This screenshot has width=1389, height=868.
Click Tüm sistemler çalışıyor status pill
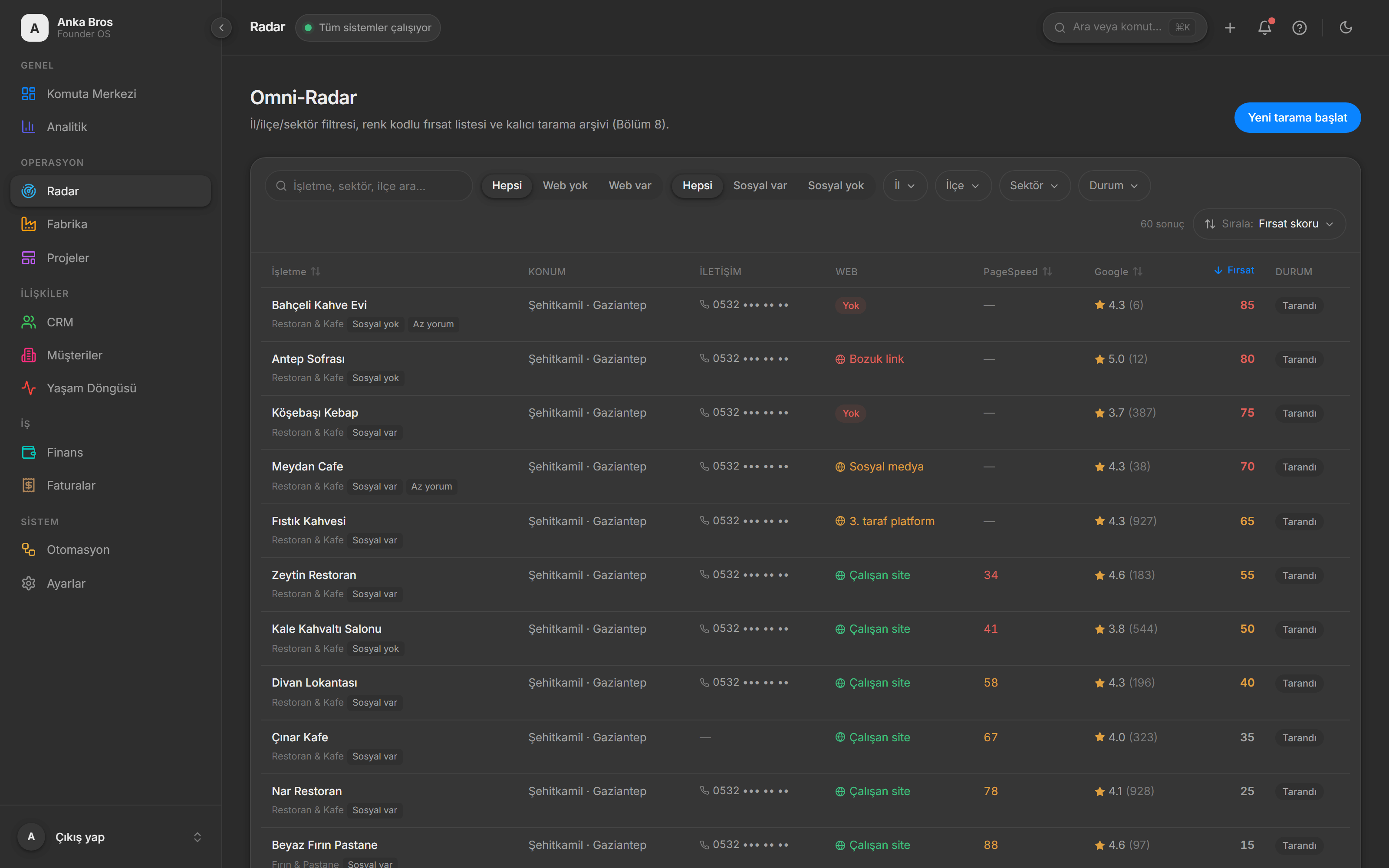368,27
